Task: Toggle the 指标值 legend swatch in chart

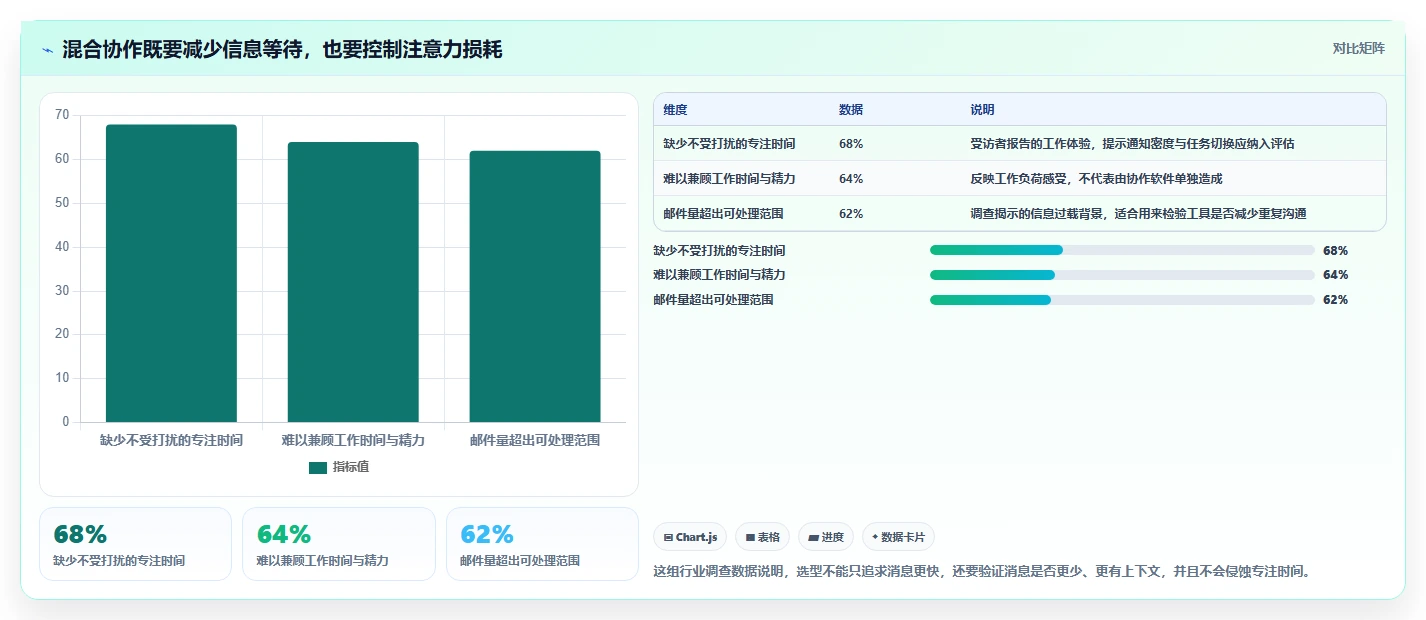Action: pos(318,467)
